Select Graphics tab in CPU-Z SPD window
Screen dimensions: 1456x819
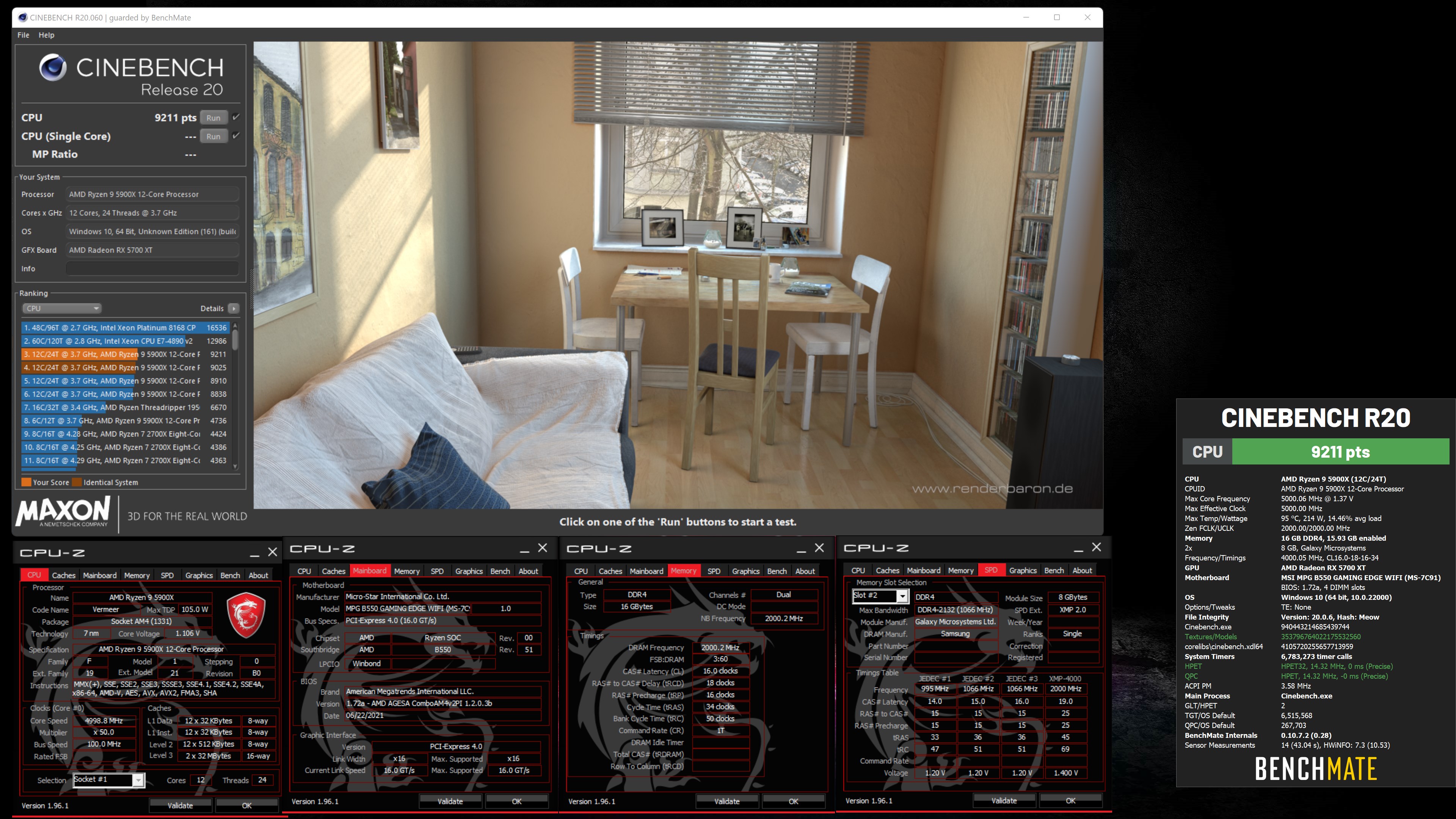[1023, 571]
